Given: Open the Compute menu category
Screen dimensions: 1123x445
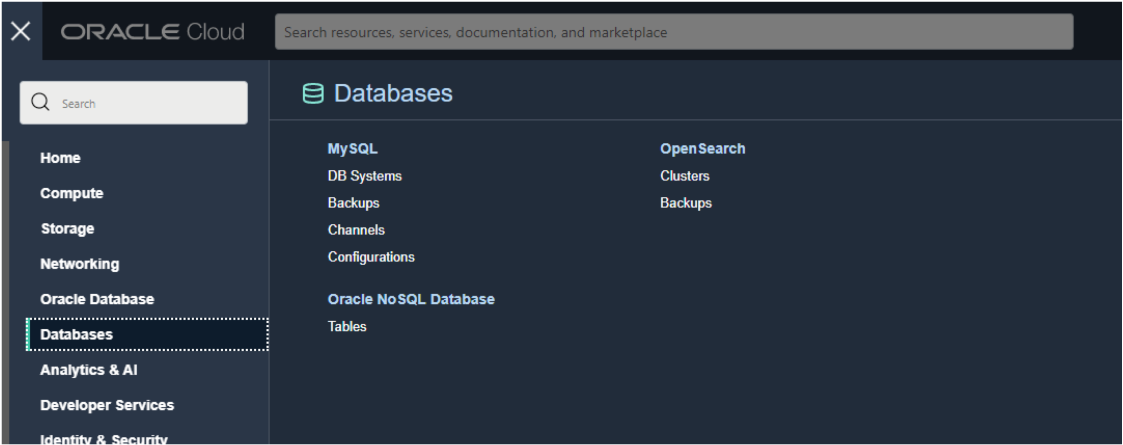Looking at the screenshot, I should 72,193.
